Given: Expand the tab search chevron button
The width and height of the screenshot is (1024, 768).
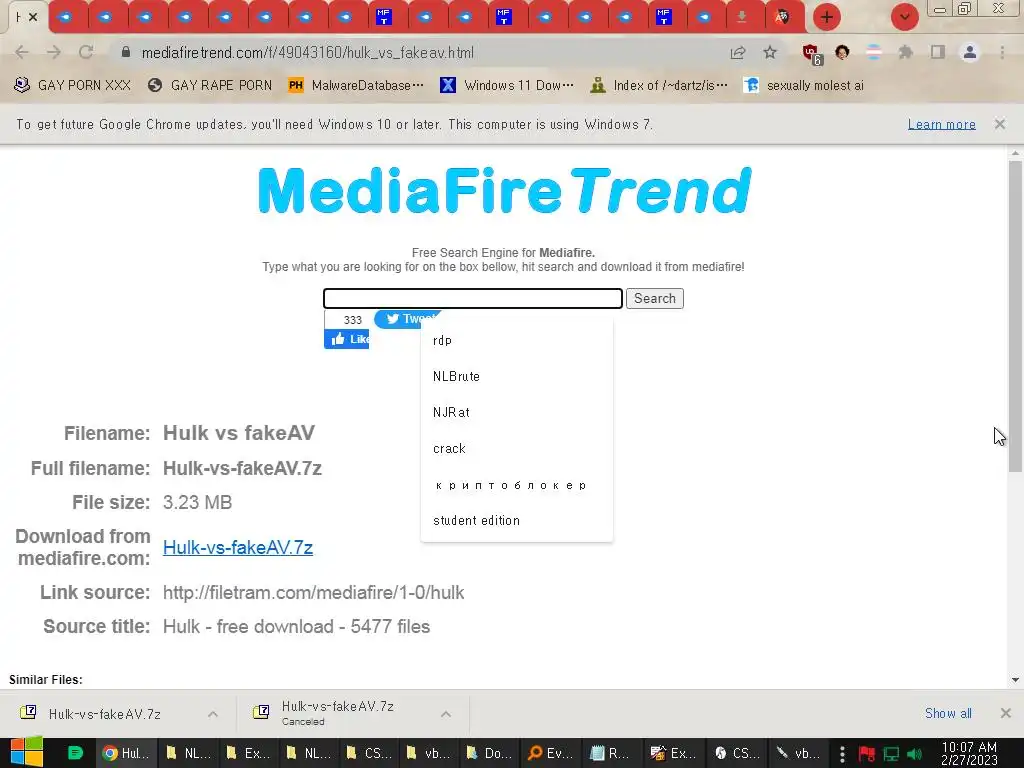Looking at the screenshot, I should point(904,17).
